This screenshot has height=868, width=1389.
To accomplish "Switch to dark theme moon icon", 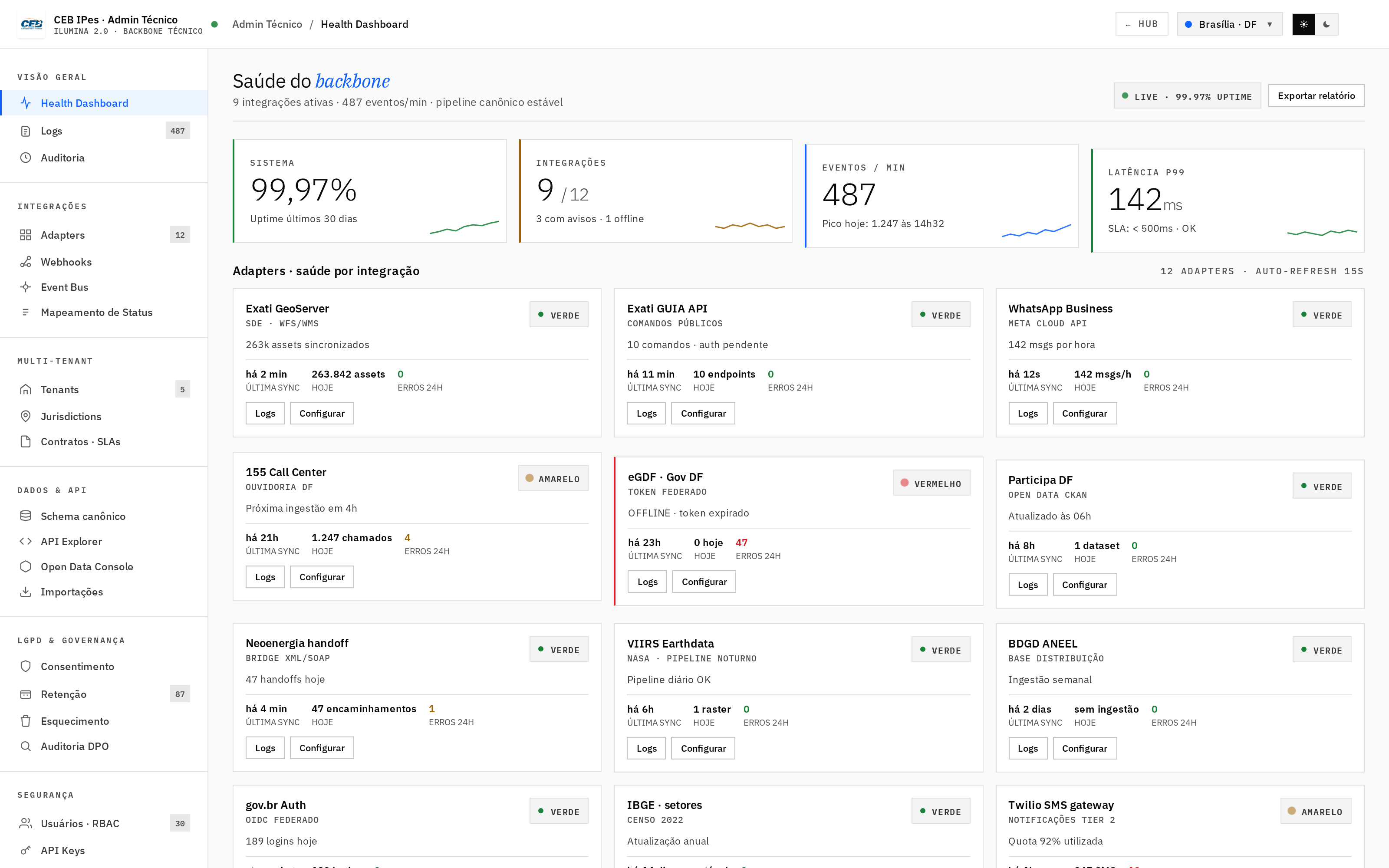I will tap(1326, 24).
